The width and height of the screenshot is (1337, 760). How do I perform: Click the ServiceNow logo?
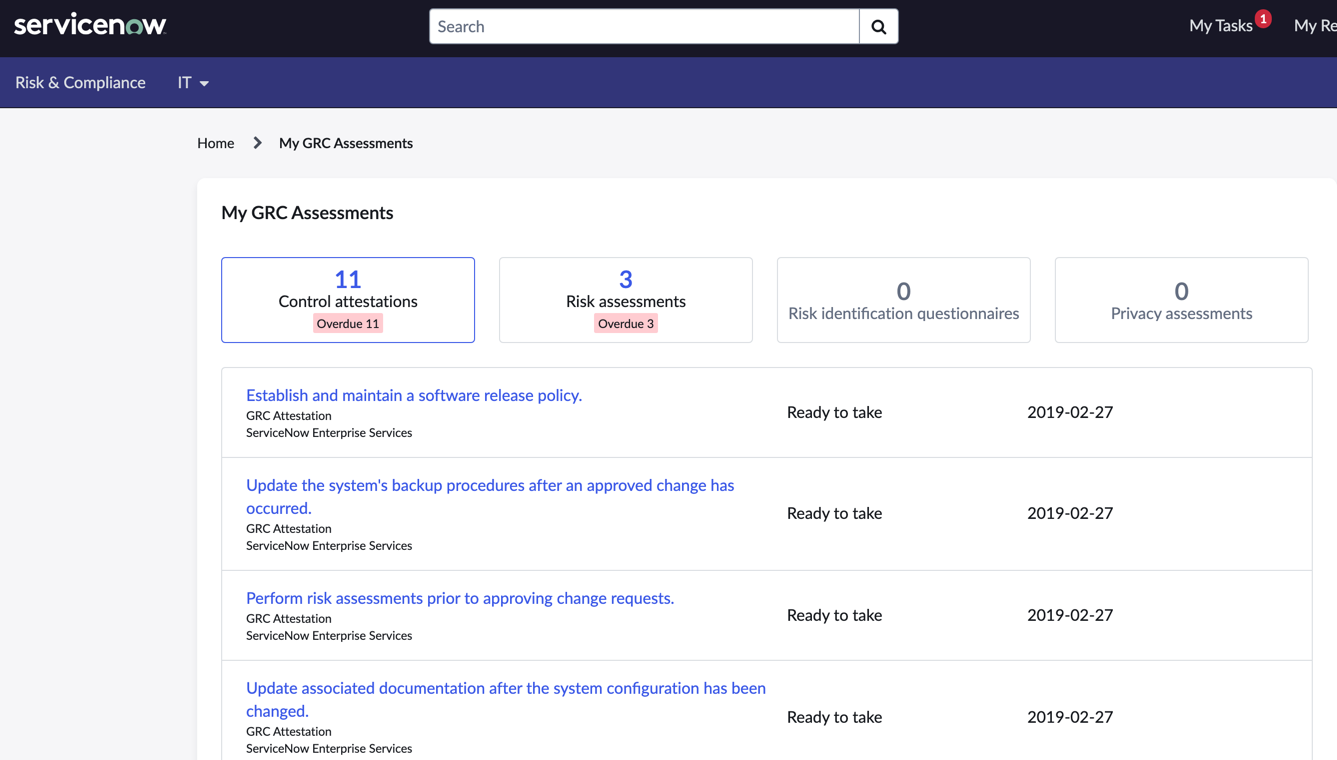[x=90, y=25]
